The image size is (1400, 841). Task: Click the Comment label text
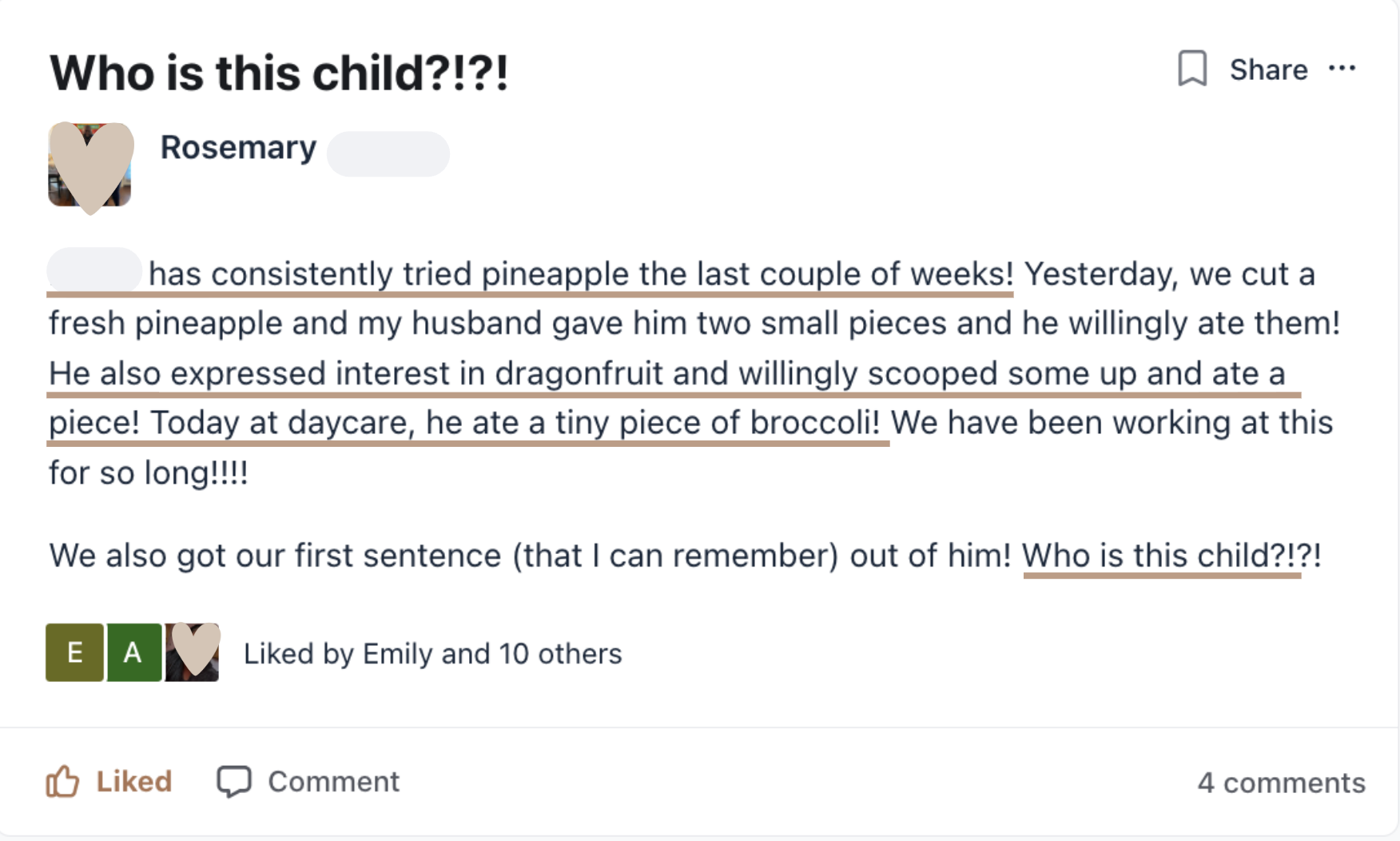point(333,781)
